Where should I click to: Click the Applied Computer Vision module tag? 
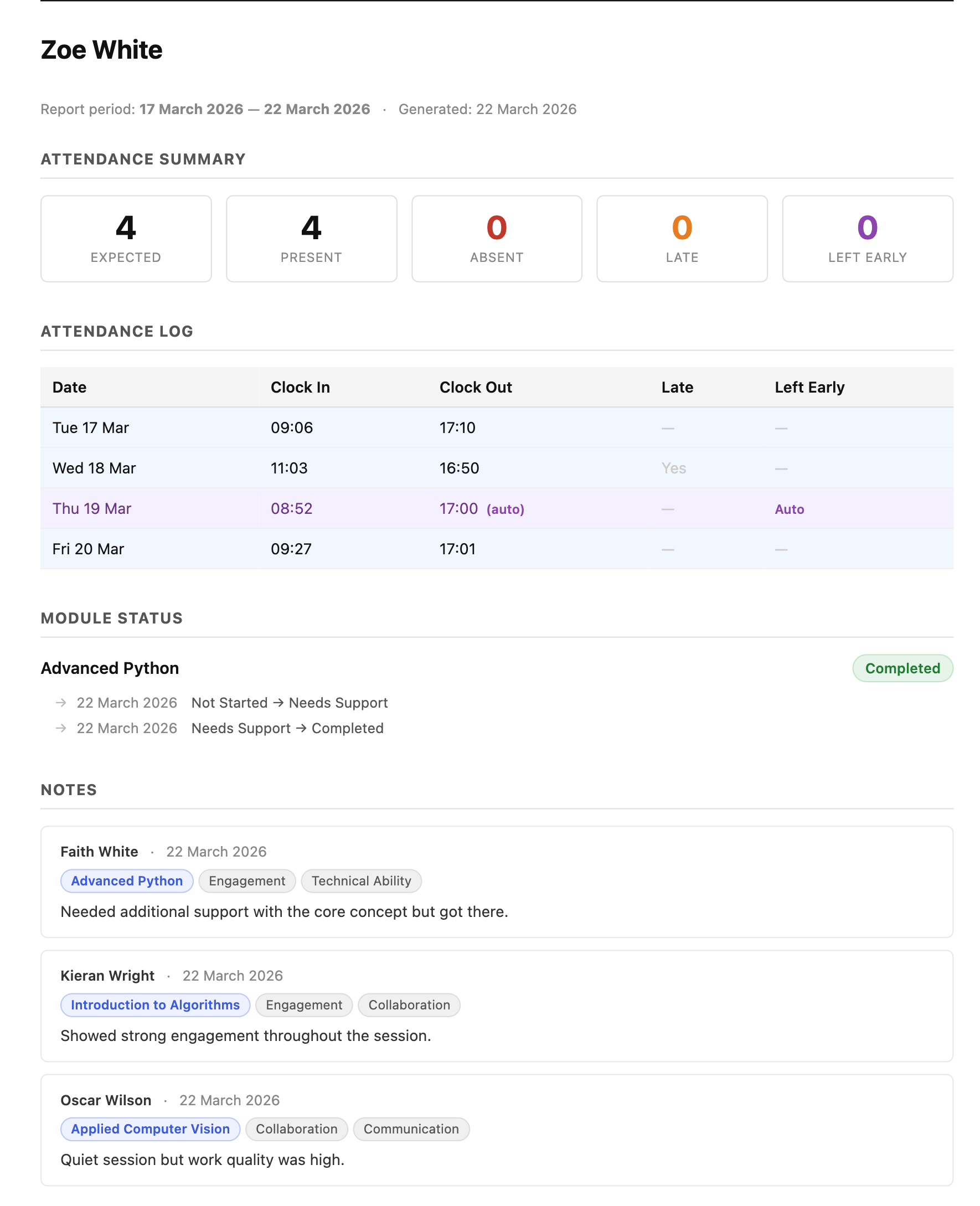149,1129
